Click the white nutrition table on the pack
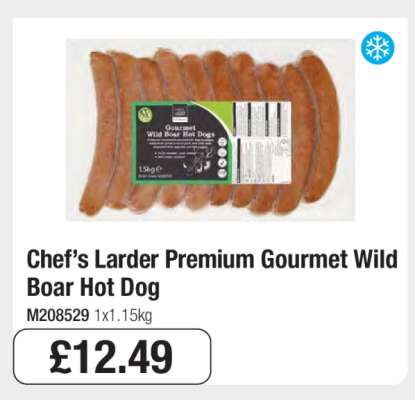Image resolution: width=415 pixels, height=400 pixels. coord(262,142)
